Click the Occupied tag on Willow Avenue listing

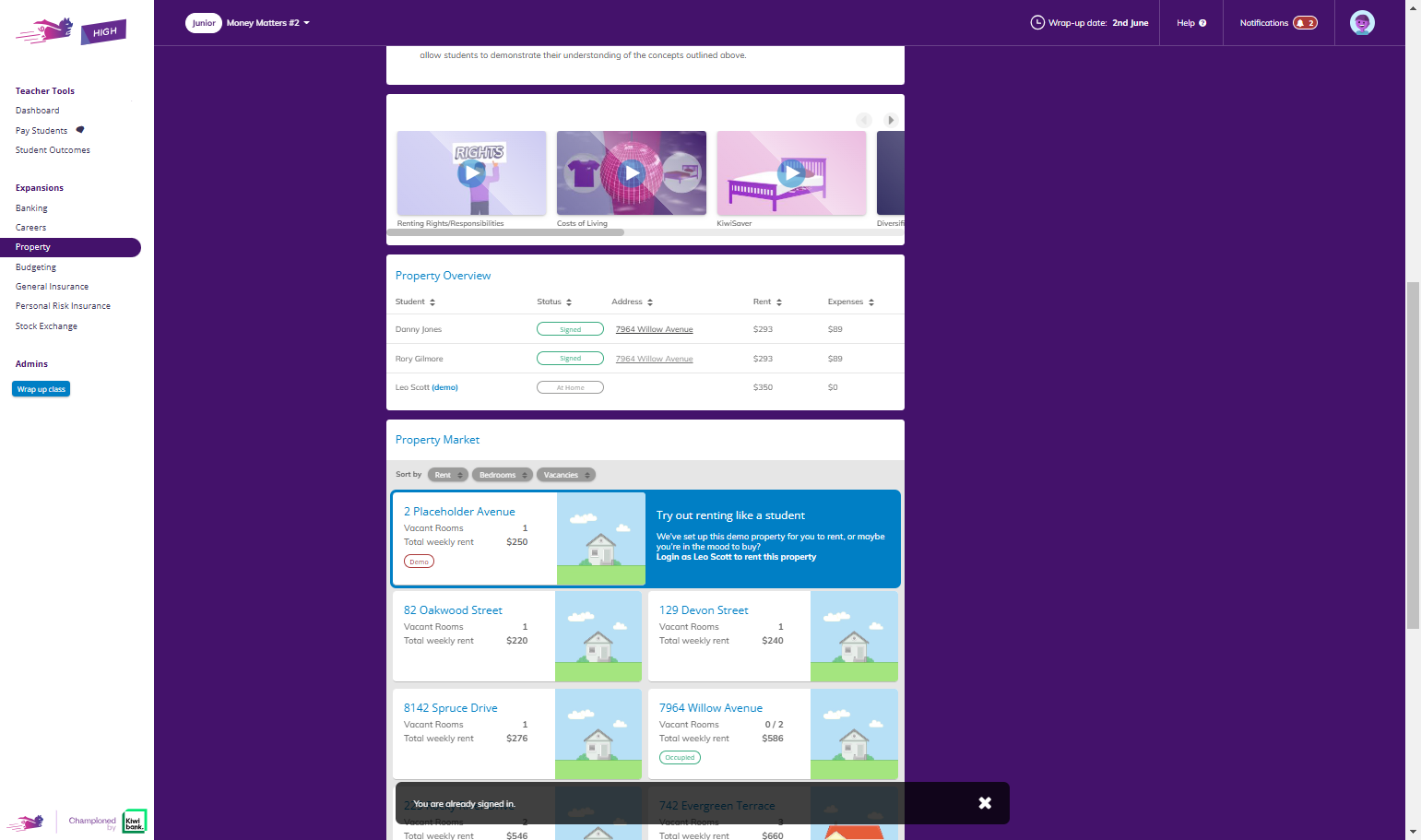click(680, 758)
